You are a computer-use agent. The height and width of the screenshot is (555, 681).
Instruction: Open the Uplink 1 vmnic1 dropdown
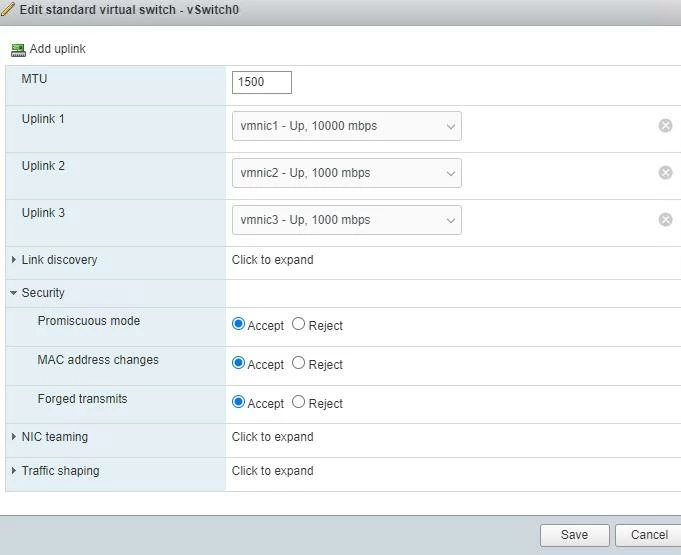pos(347,126)
